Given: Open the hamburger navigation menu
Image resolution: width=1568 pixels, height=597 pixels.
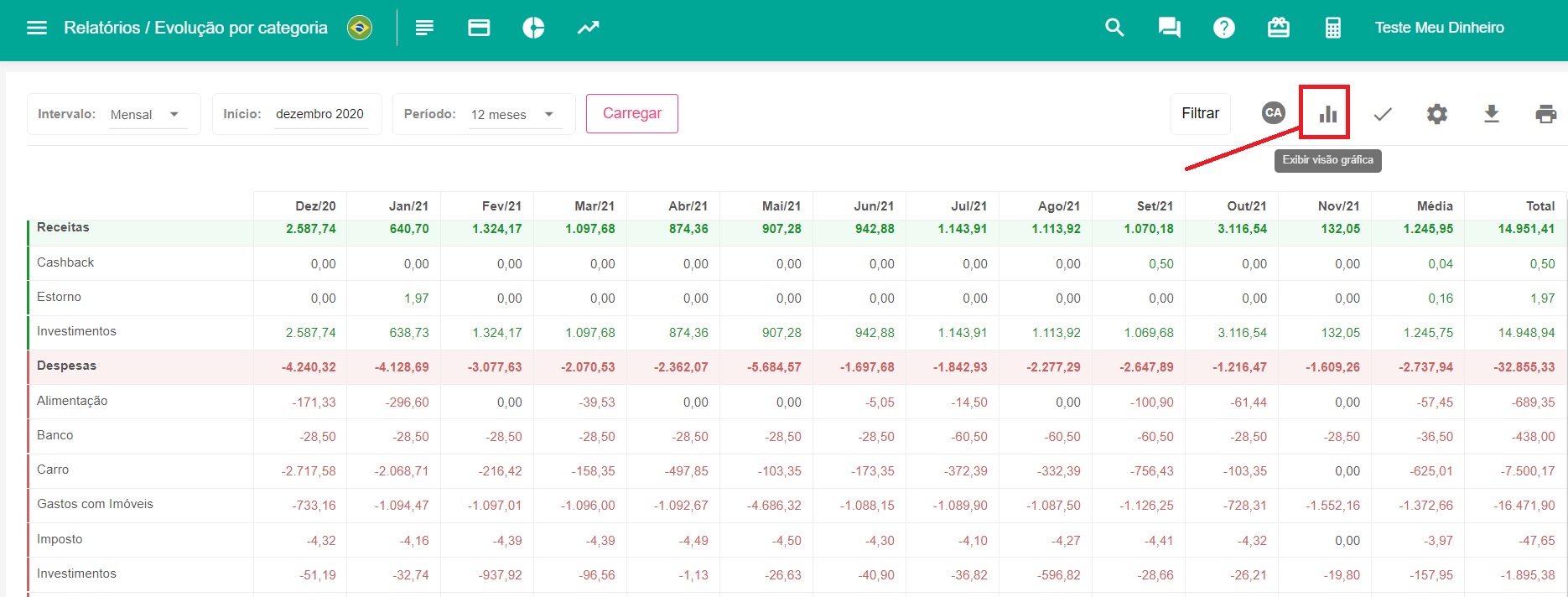Looking at the screenshot, I should pyautogui.click(x=37, y=28).
